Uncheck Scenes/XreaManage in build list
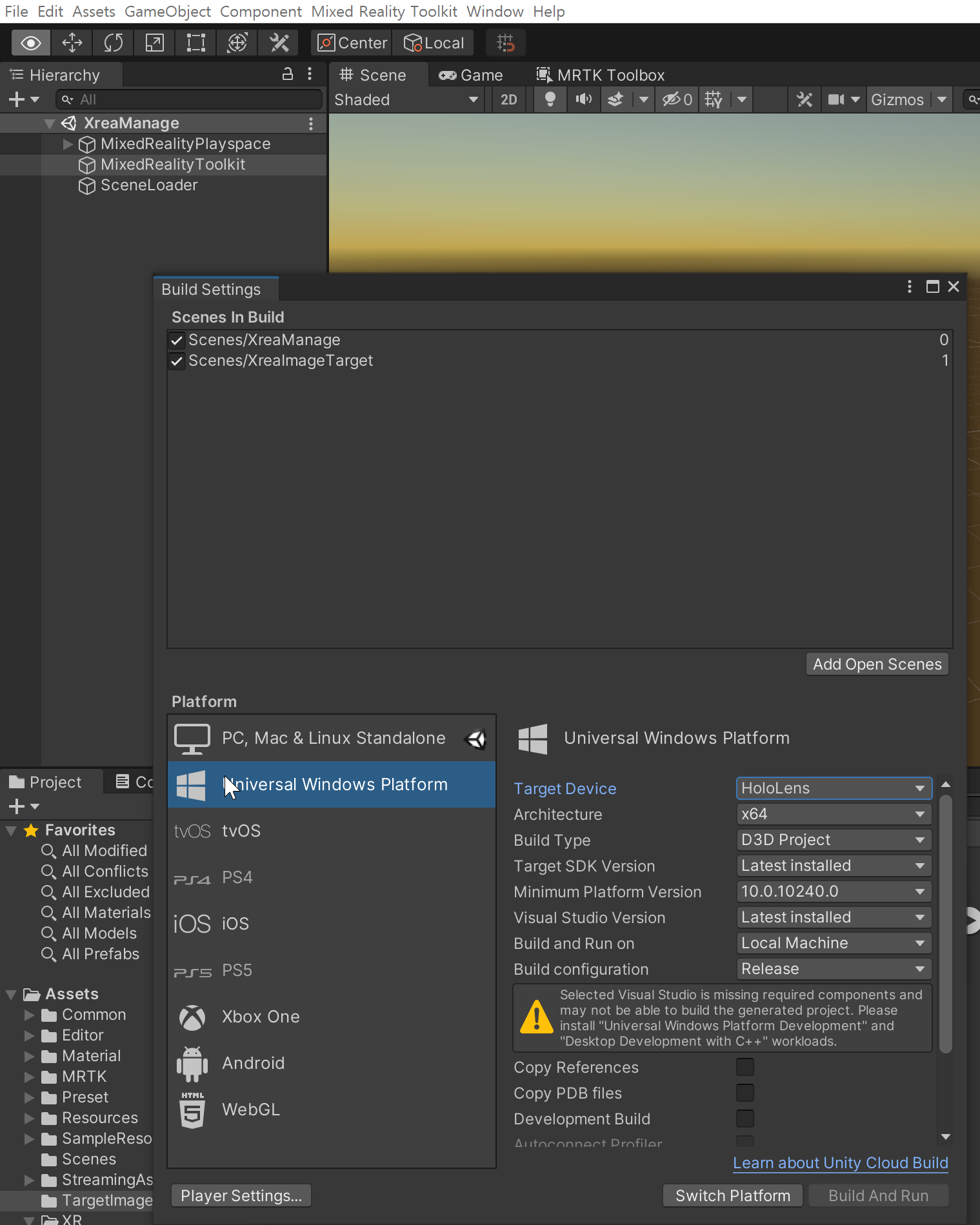The height and width of the screenshot is (1225, 980). pos(177,340)
